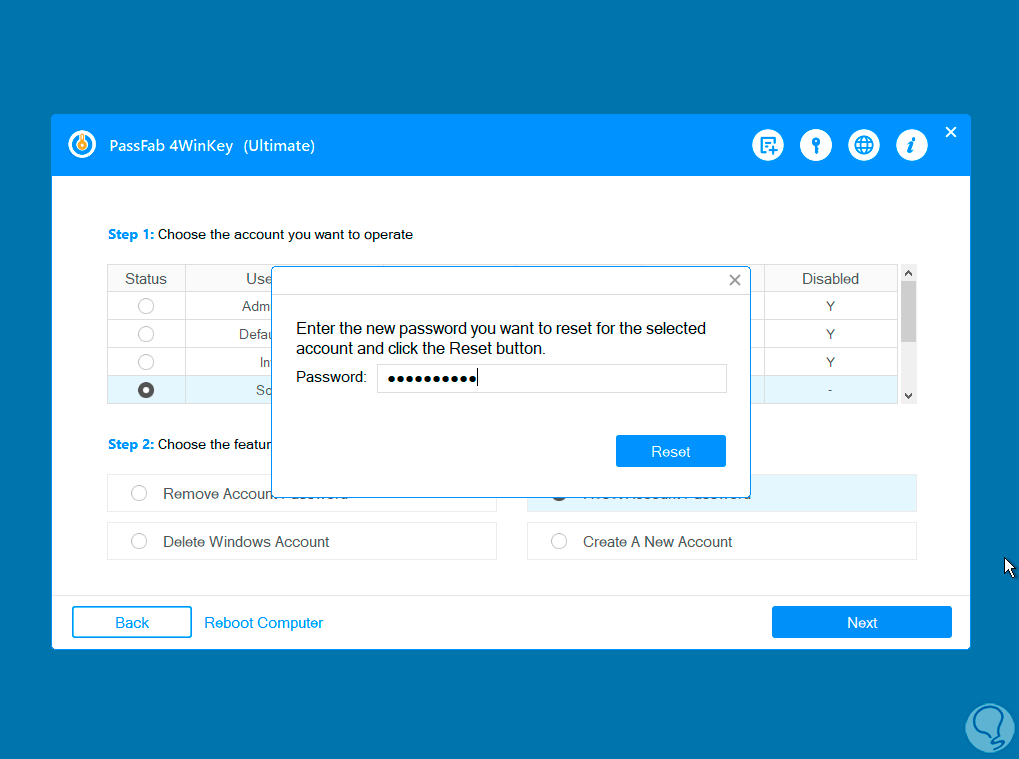Close the PassFab 4WinKey window
The width and height of the screenshot is (1019, 759).
tap(951, 133)
